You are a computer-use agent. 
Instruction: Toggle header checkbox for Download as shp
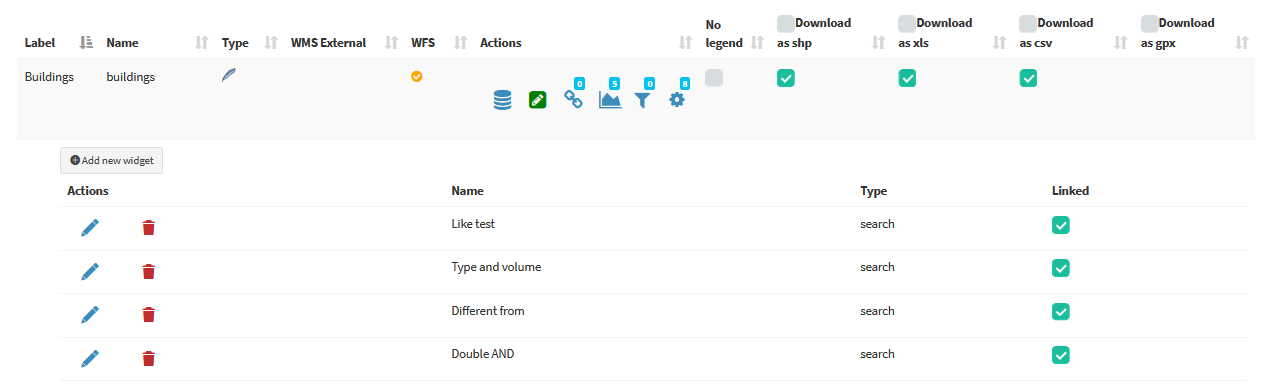[x=786, y=23]
